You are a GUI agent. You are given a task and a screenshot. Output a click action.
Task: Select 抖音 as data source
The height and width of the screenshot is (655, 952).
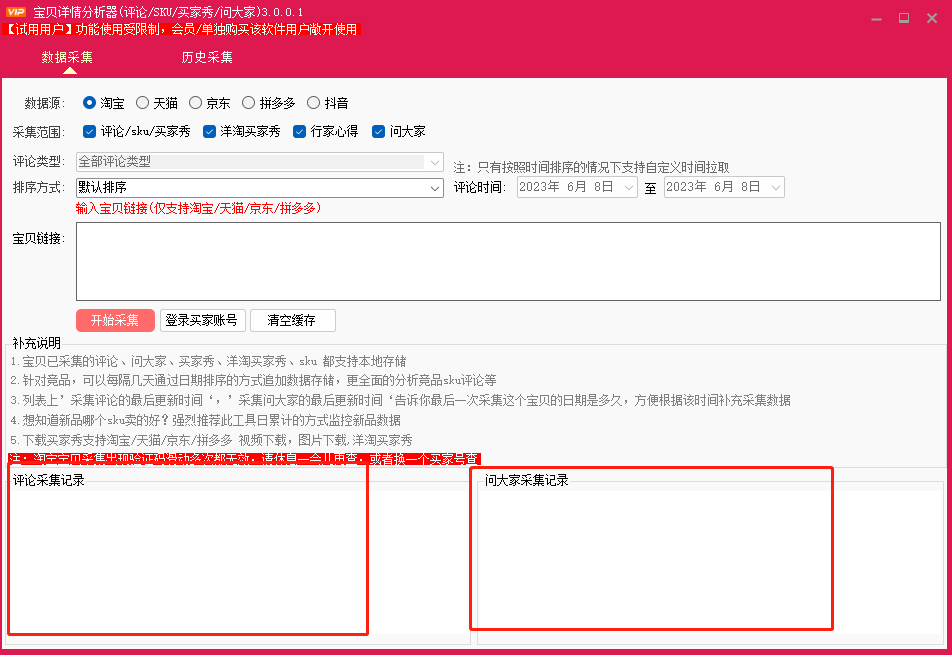point(328,103)
